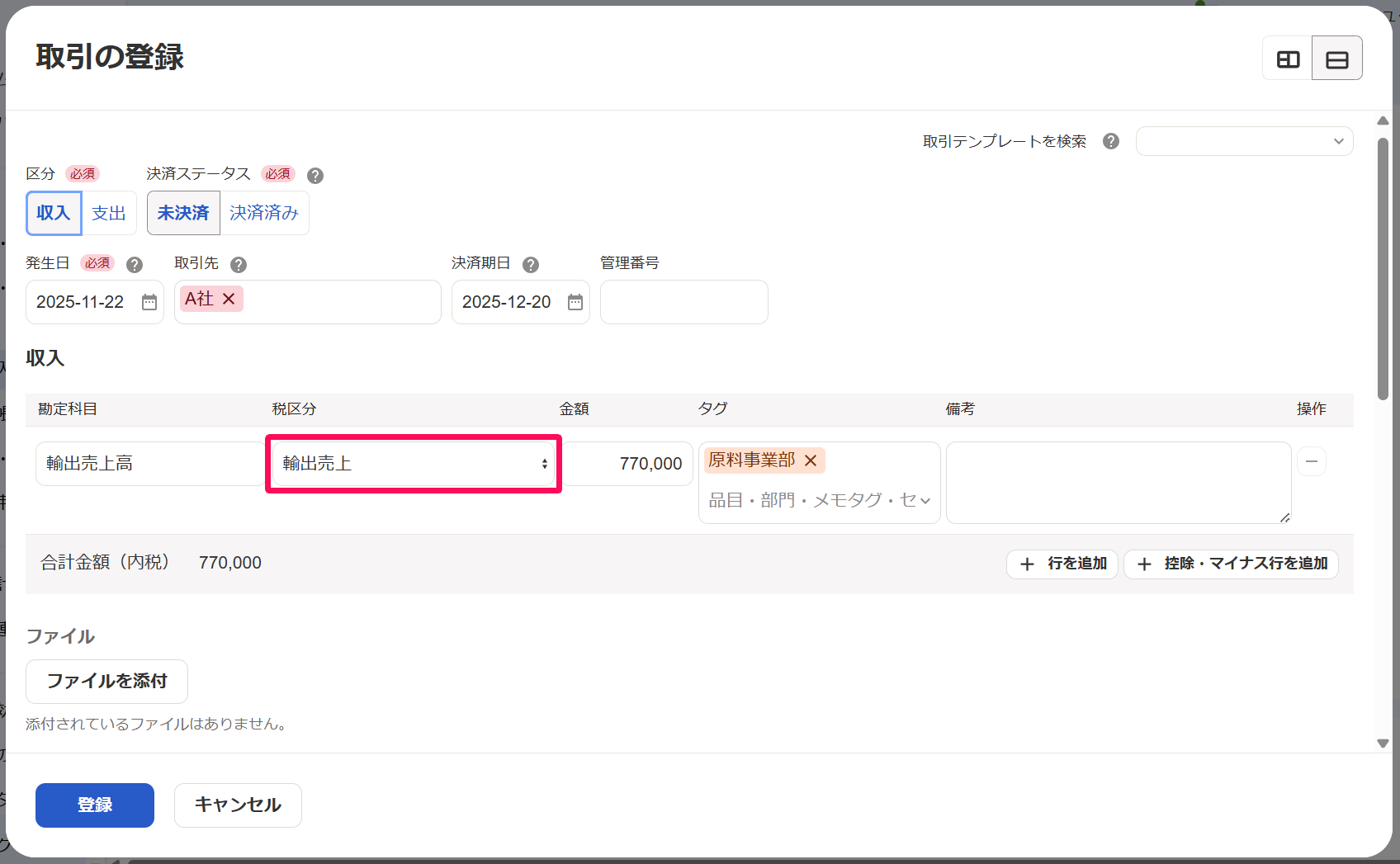Set settlement status to 決済済み
The width and height of the screenshot is (1400, 864).
264,213
